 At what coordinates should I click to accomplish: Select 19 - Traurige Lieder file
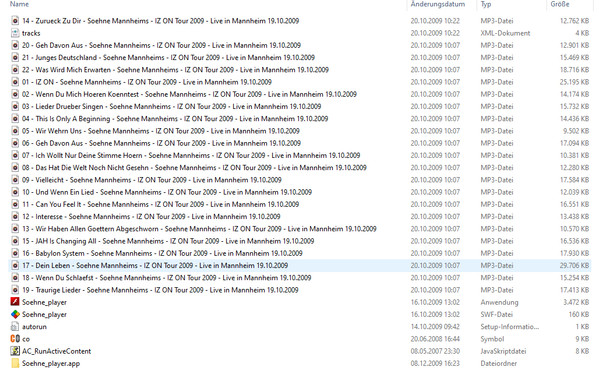pos(160,290)
